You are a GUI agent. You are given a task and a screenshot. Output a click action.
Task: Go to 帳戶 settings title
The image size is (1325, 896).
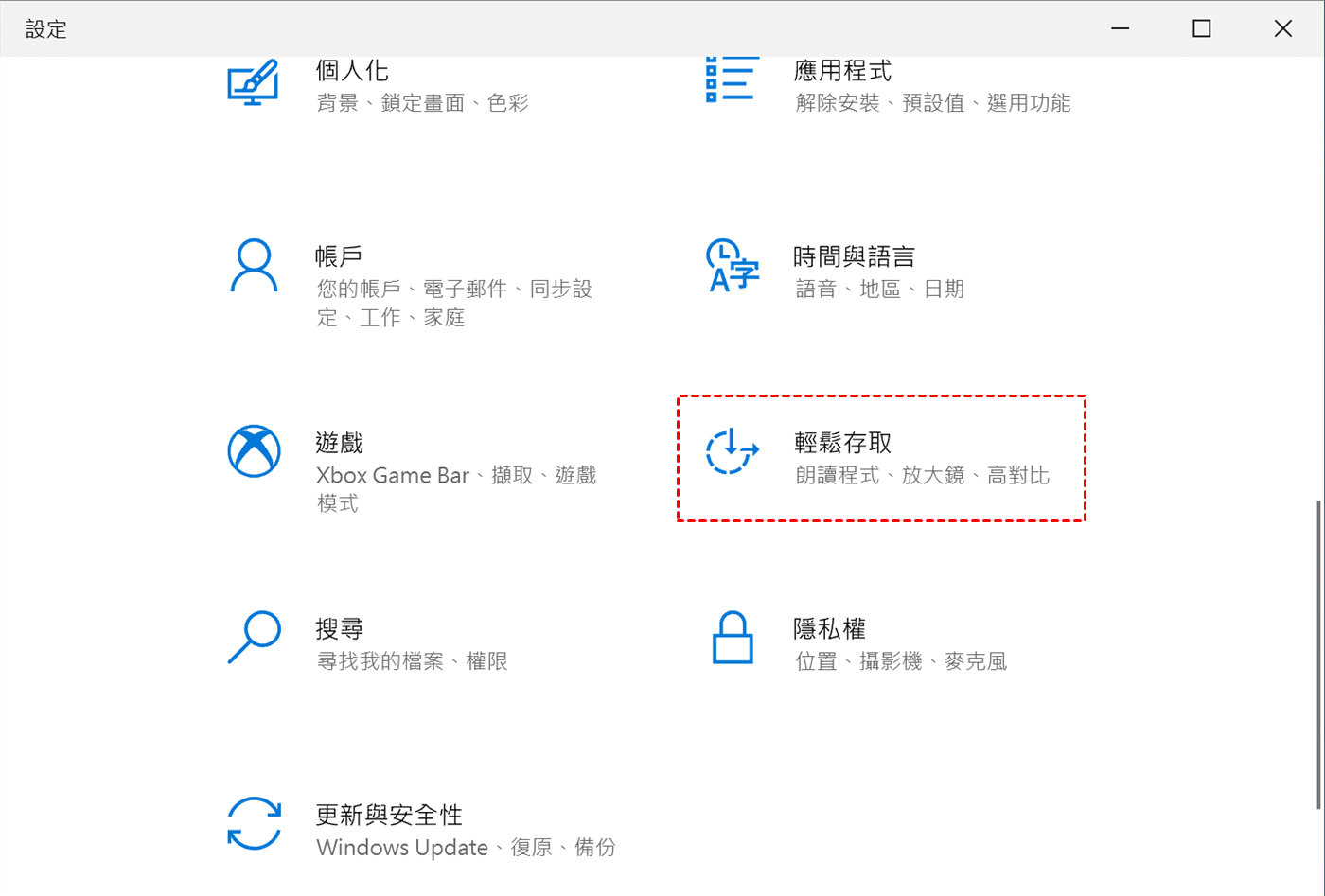click(x=339, y=256)
